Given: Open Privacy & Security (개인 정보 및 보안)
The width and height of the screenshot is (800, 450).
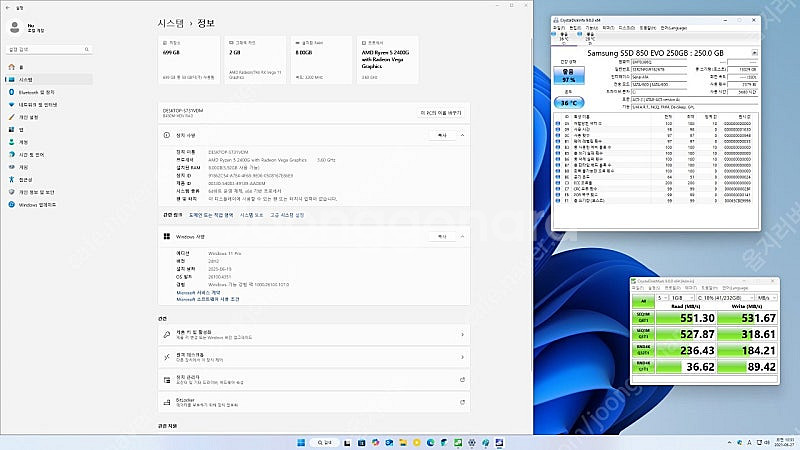Looking at the screenshot, I should click(x=48, y=192).
